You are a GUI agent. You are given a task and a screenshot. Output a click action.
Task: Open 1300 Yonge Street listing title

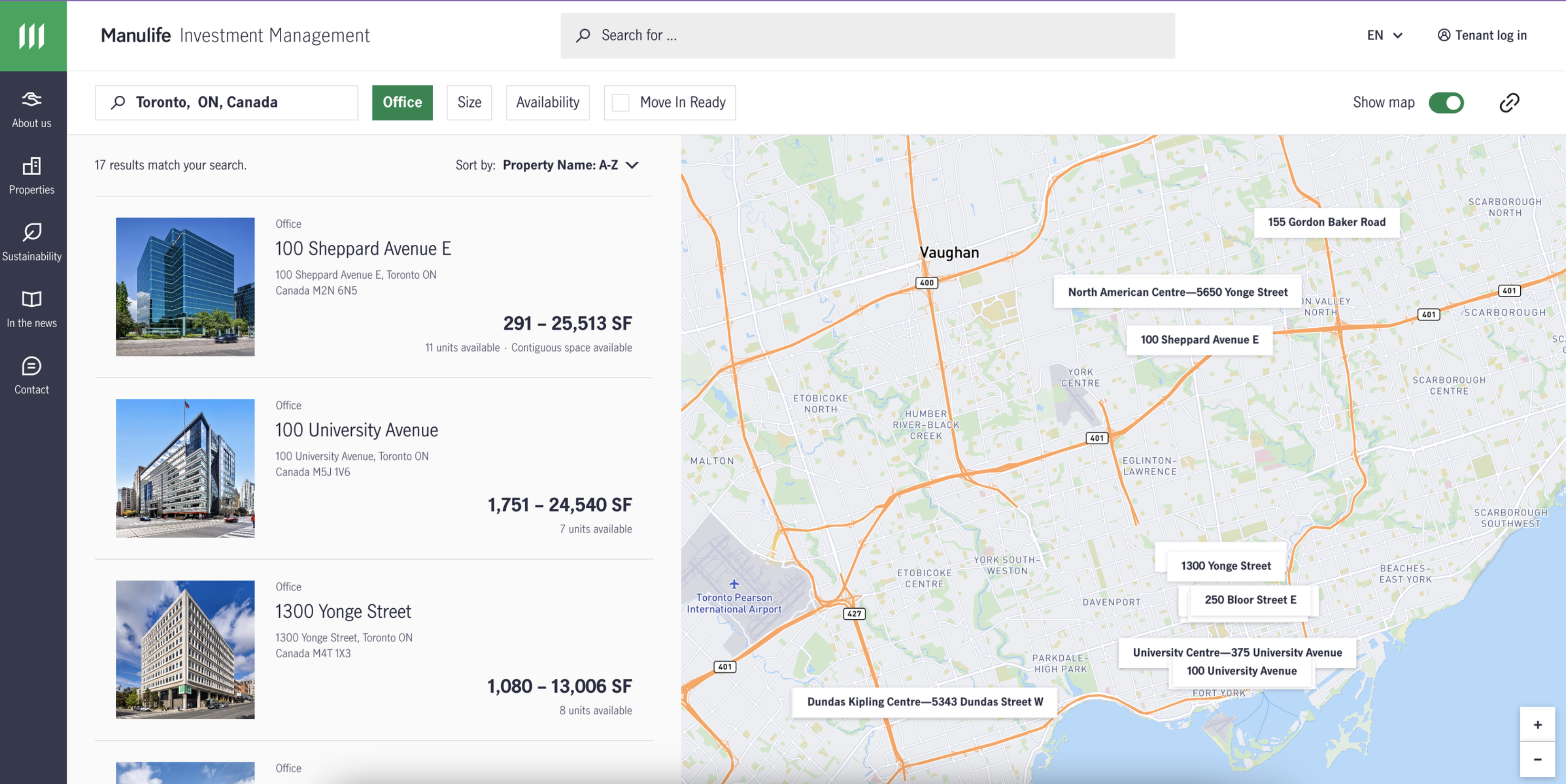tap(344, 612)
